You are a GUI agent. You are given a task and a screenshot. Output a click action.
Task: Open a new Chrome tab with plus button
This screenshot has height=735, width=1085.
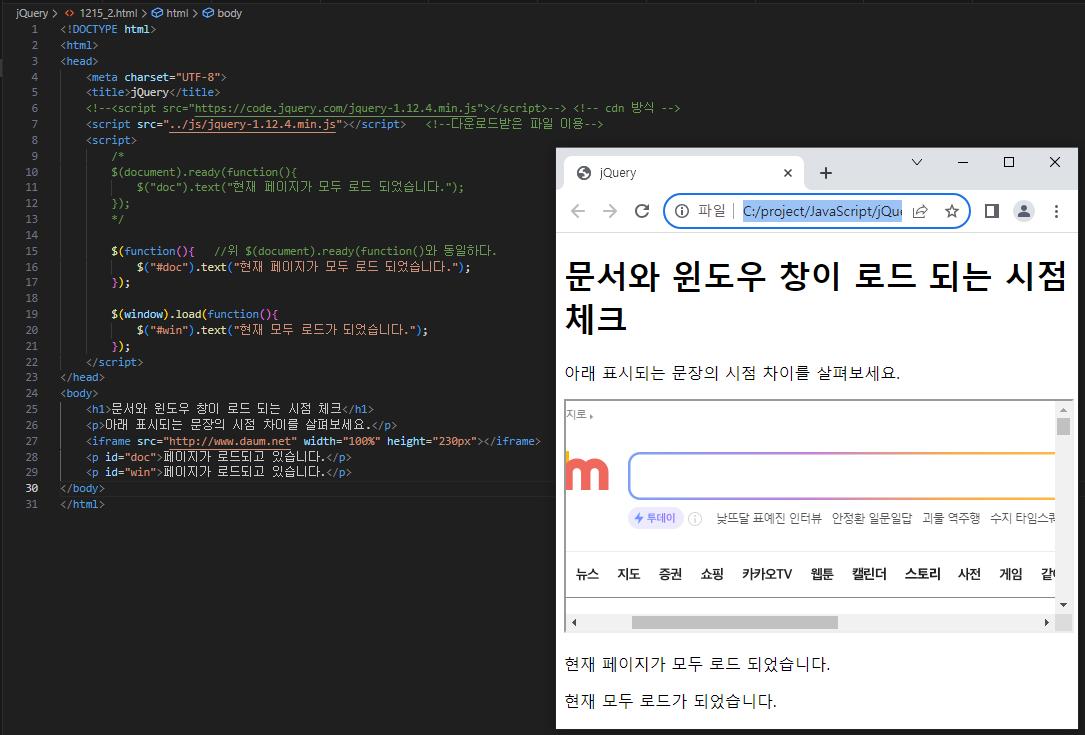[826, 173]
